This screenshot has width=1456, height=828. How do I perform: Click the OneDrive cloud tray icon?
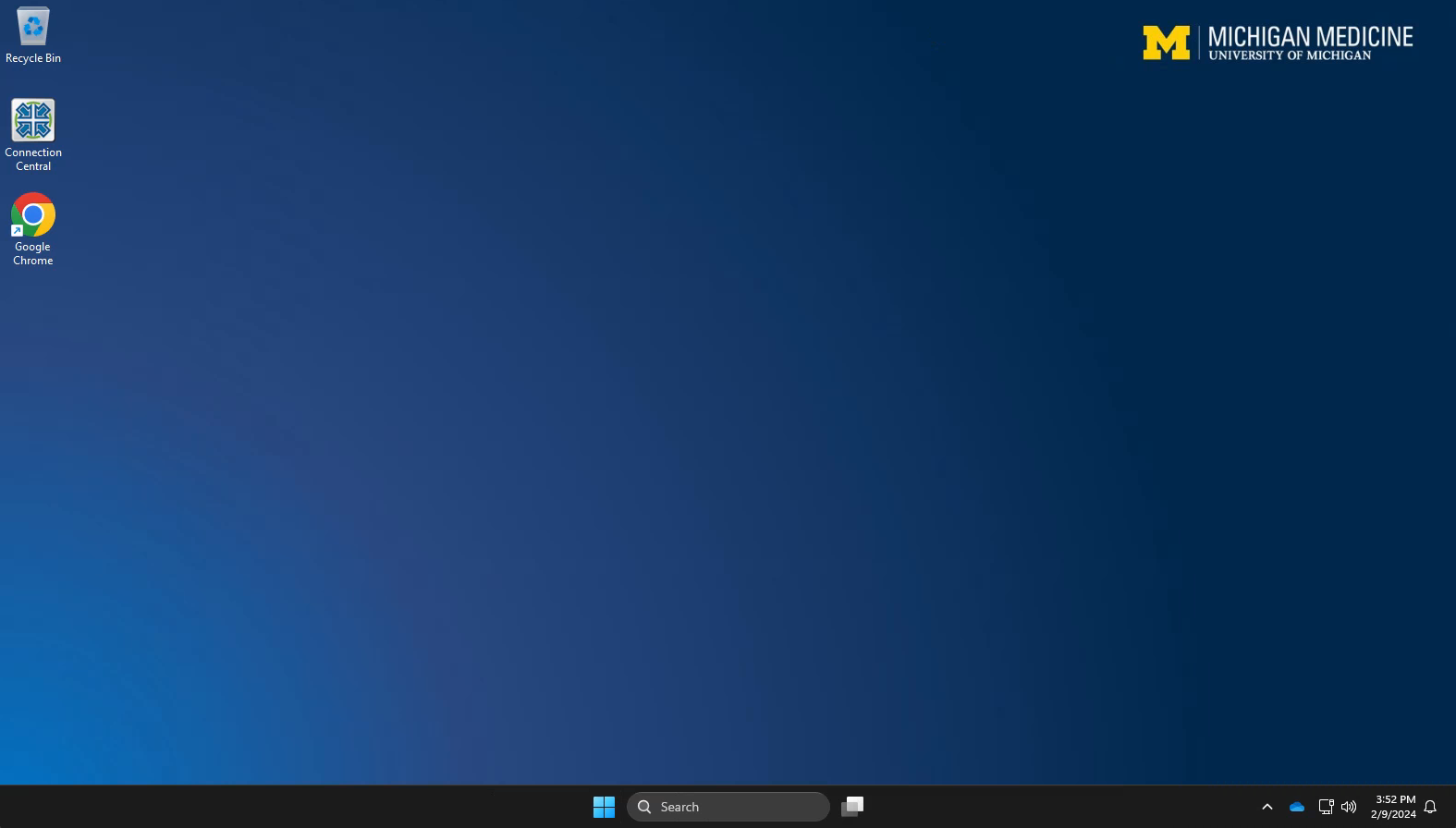click(1297, 807)
